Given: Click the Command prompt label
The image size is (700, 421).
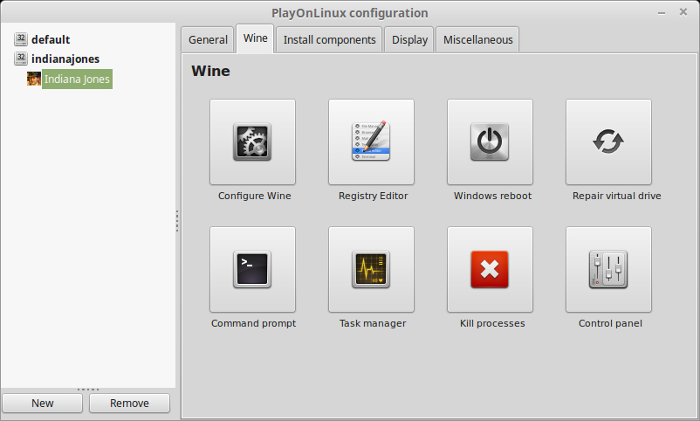Looking at the screenshot, I should click(x=253, y=323).
